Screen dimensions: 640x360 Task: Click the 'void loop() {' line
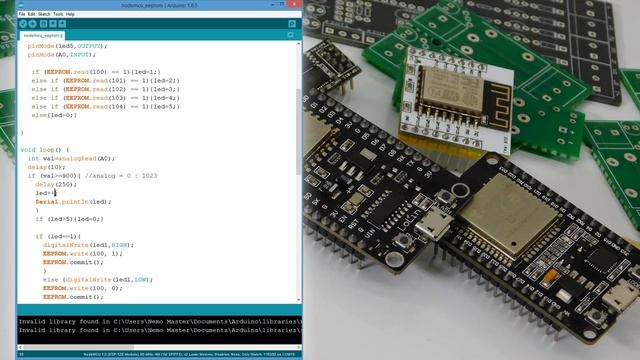(45, 150)
